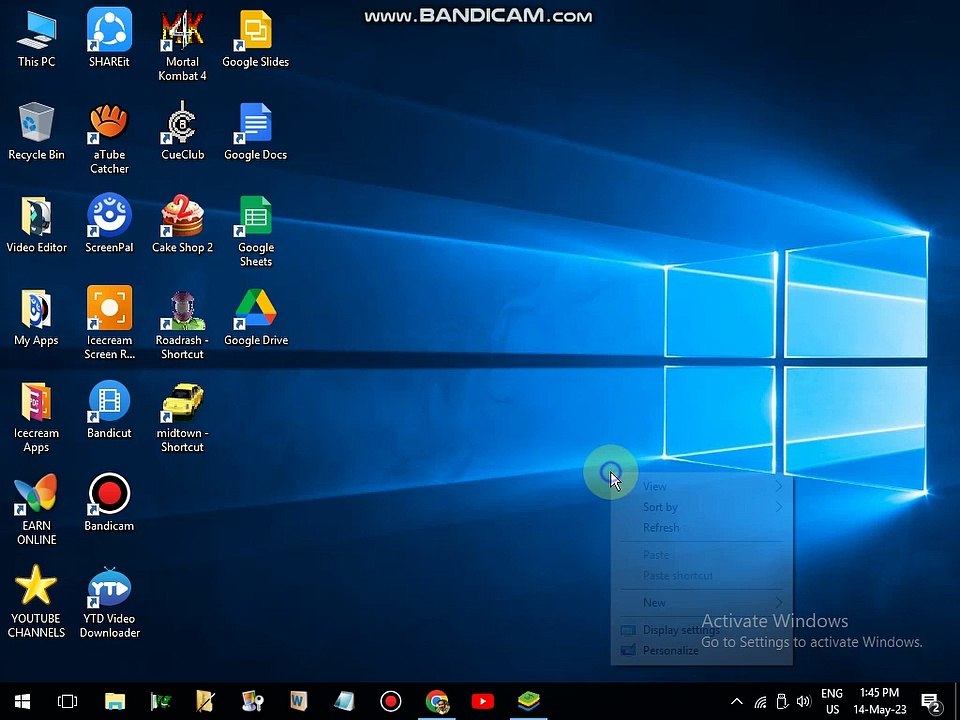
Task: Open Google Drive shortcut
Action: [x=255, y=317]
